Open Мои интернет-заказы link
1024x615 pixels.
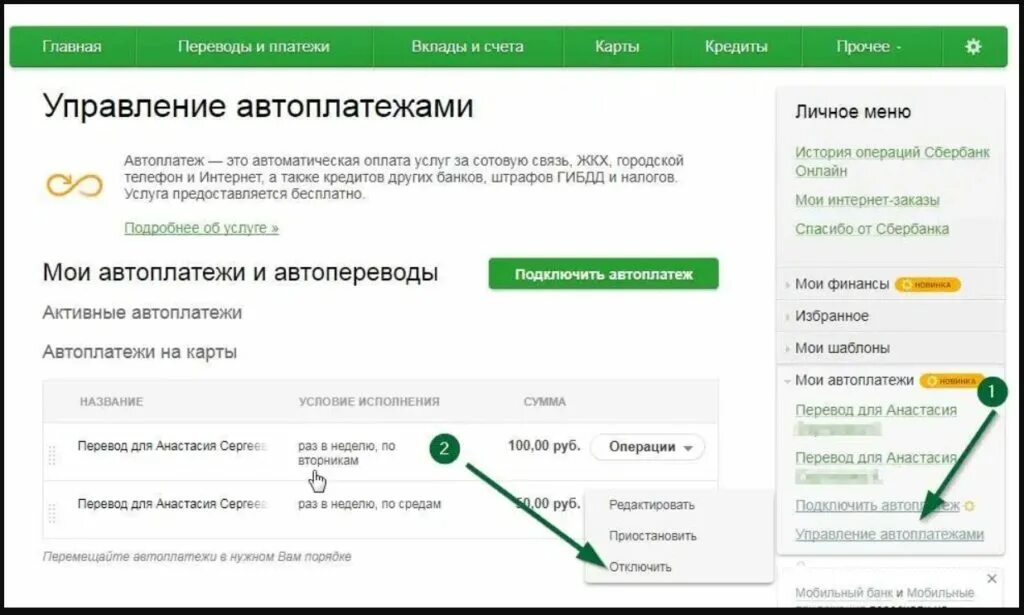click(x=867, y=200)
